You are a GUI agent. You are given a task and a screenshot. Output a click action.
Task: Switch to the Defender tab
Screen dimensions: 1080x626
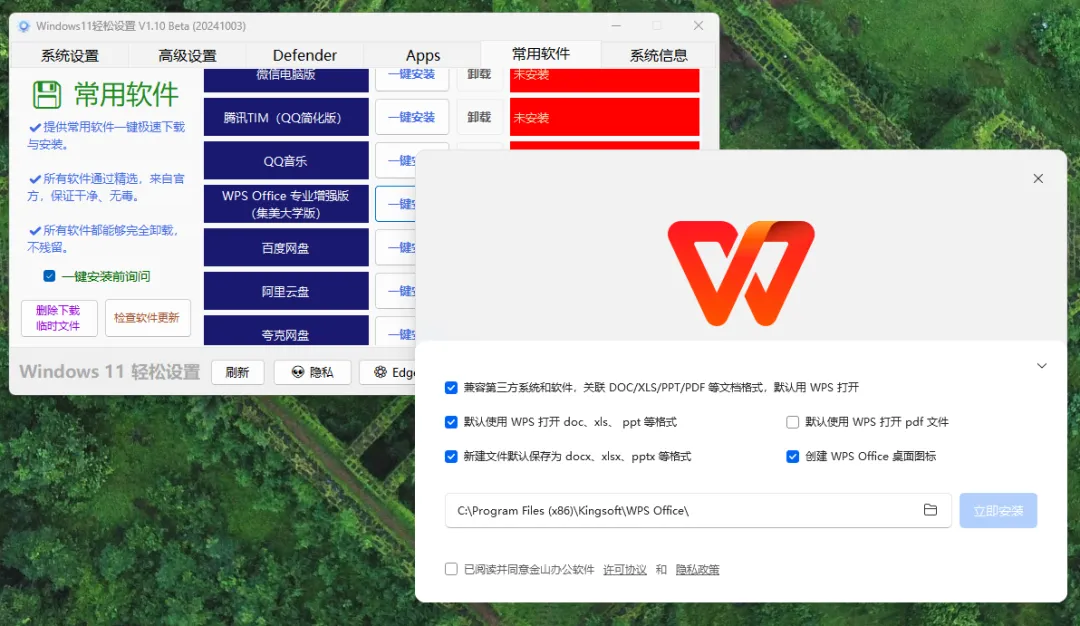pyautogui.click(x=305, y=55)
